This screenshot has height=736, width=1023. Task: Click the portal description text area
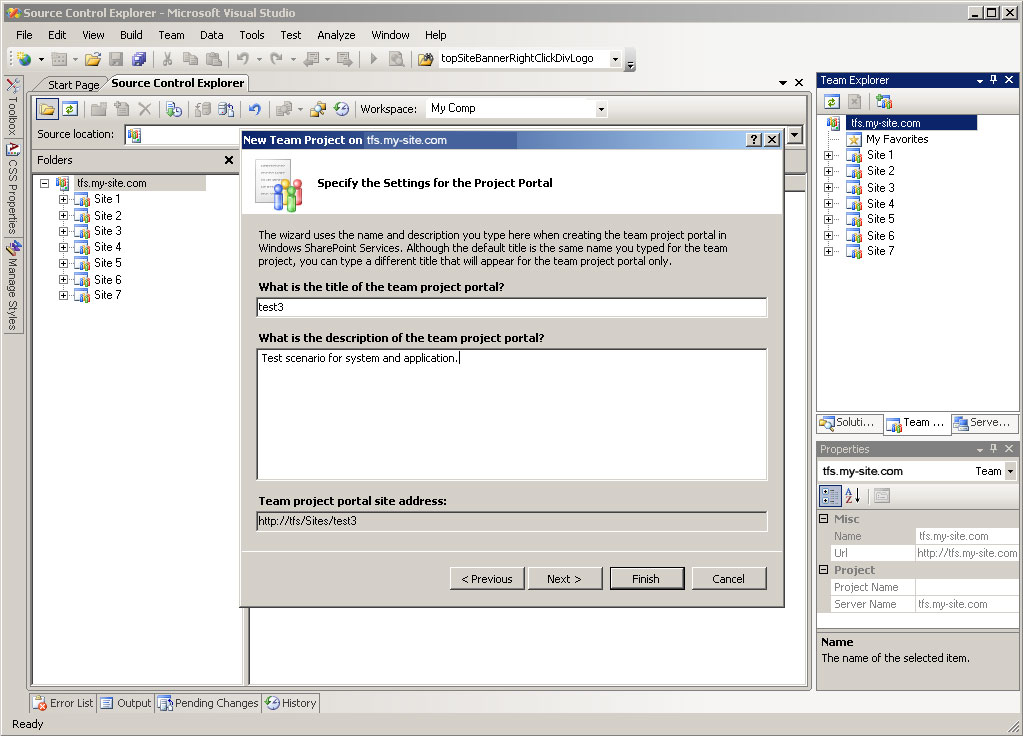pos(512,414)
